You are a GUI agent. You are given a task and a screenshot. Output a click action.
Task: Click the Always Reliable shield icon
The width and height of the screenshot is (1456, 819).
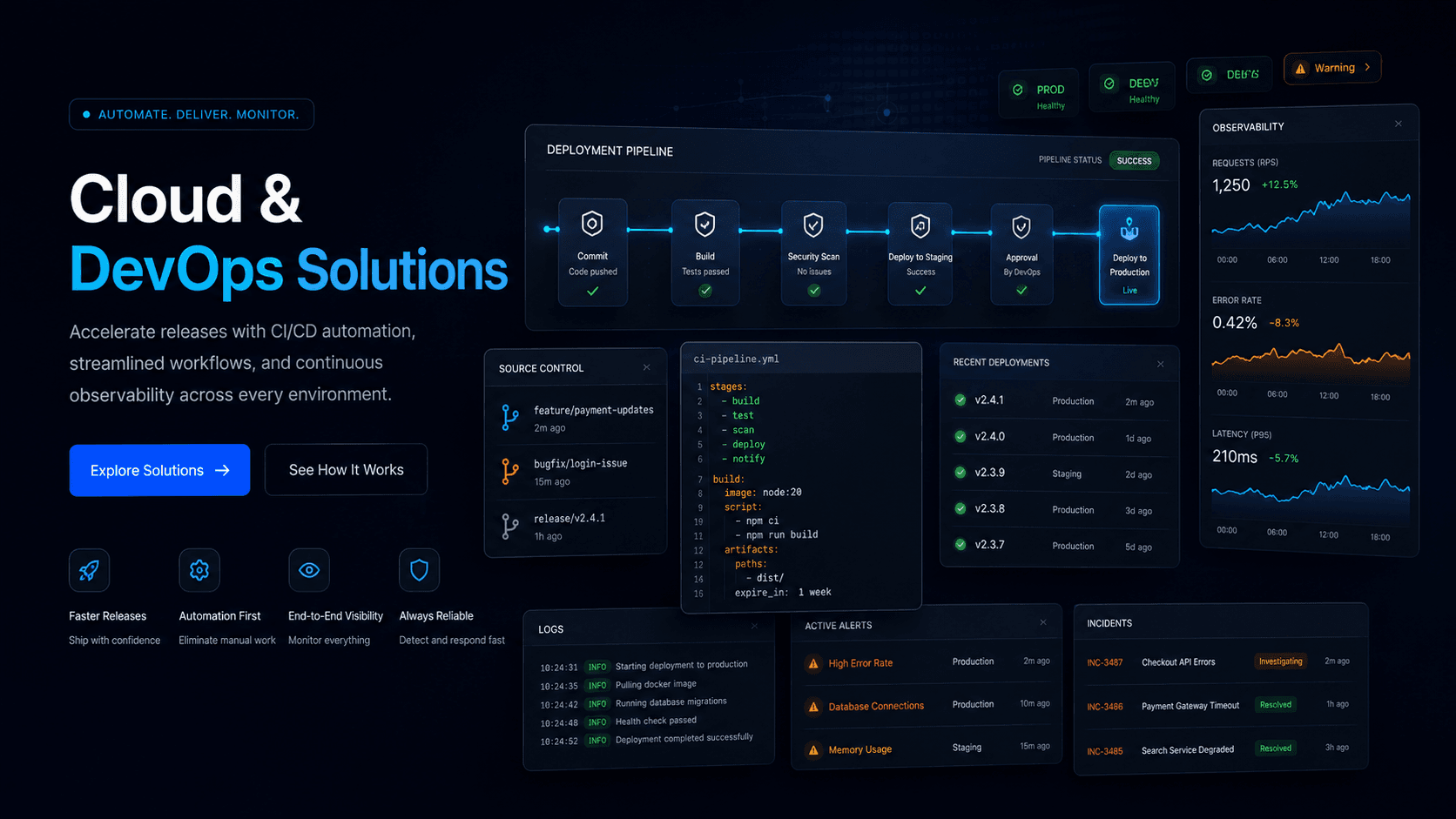(419, 570)
